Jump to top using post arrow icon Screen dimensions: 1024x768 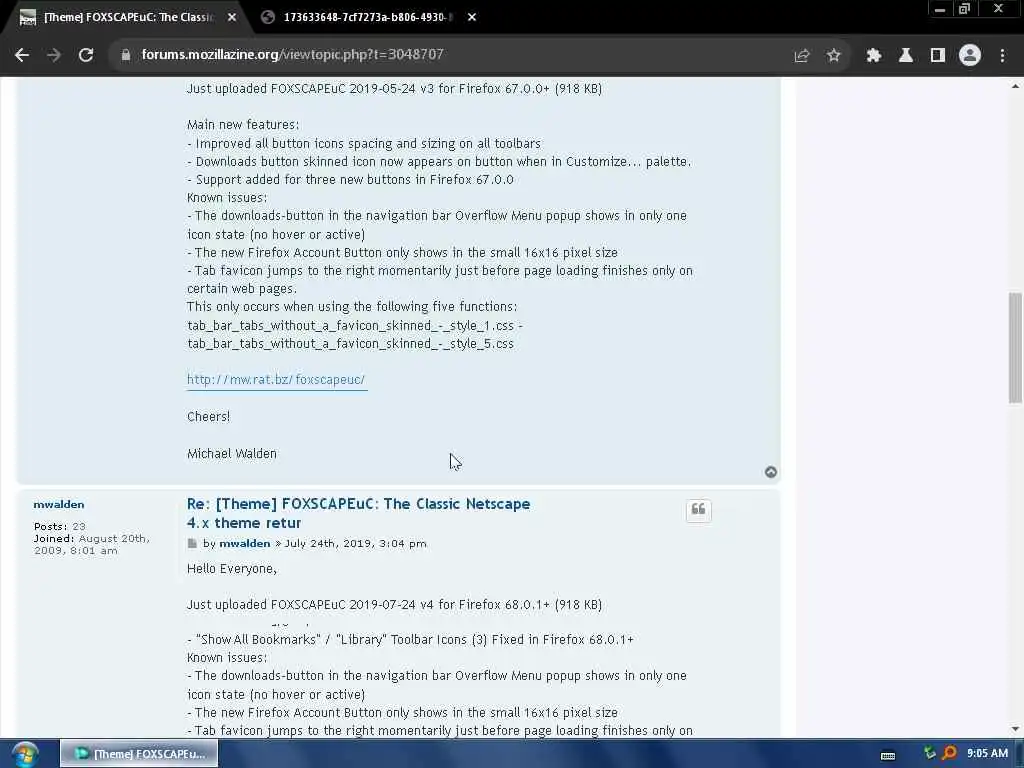pos(771,472)
